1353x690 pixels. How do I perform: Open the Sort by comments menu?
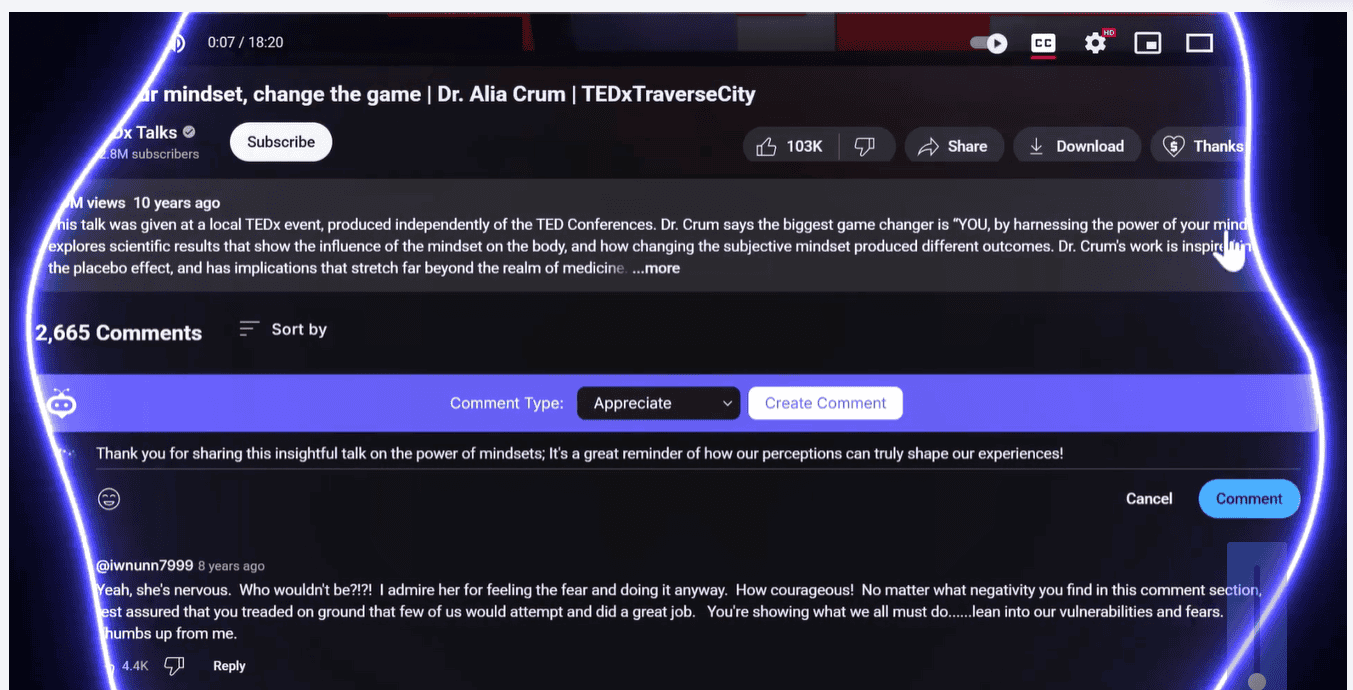click(284, 329)
